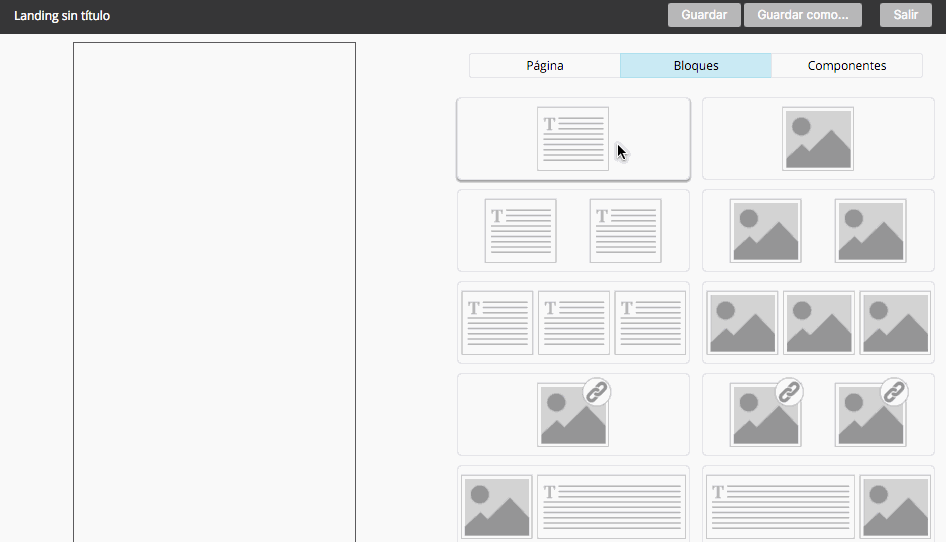Choose text left with image right block
Viewport: 946px width, 542px height.
818,505
